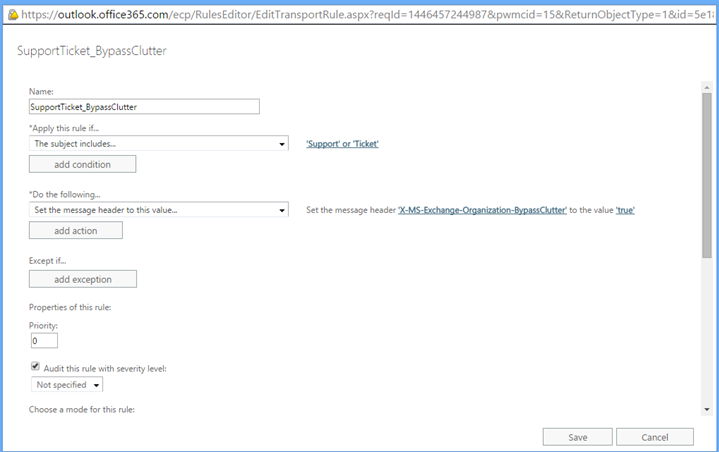Click the empty scrollbar track below the thumb
This screenshot has width=719, height=452.
tap(707, 330)
